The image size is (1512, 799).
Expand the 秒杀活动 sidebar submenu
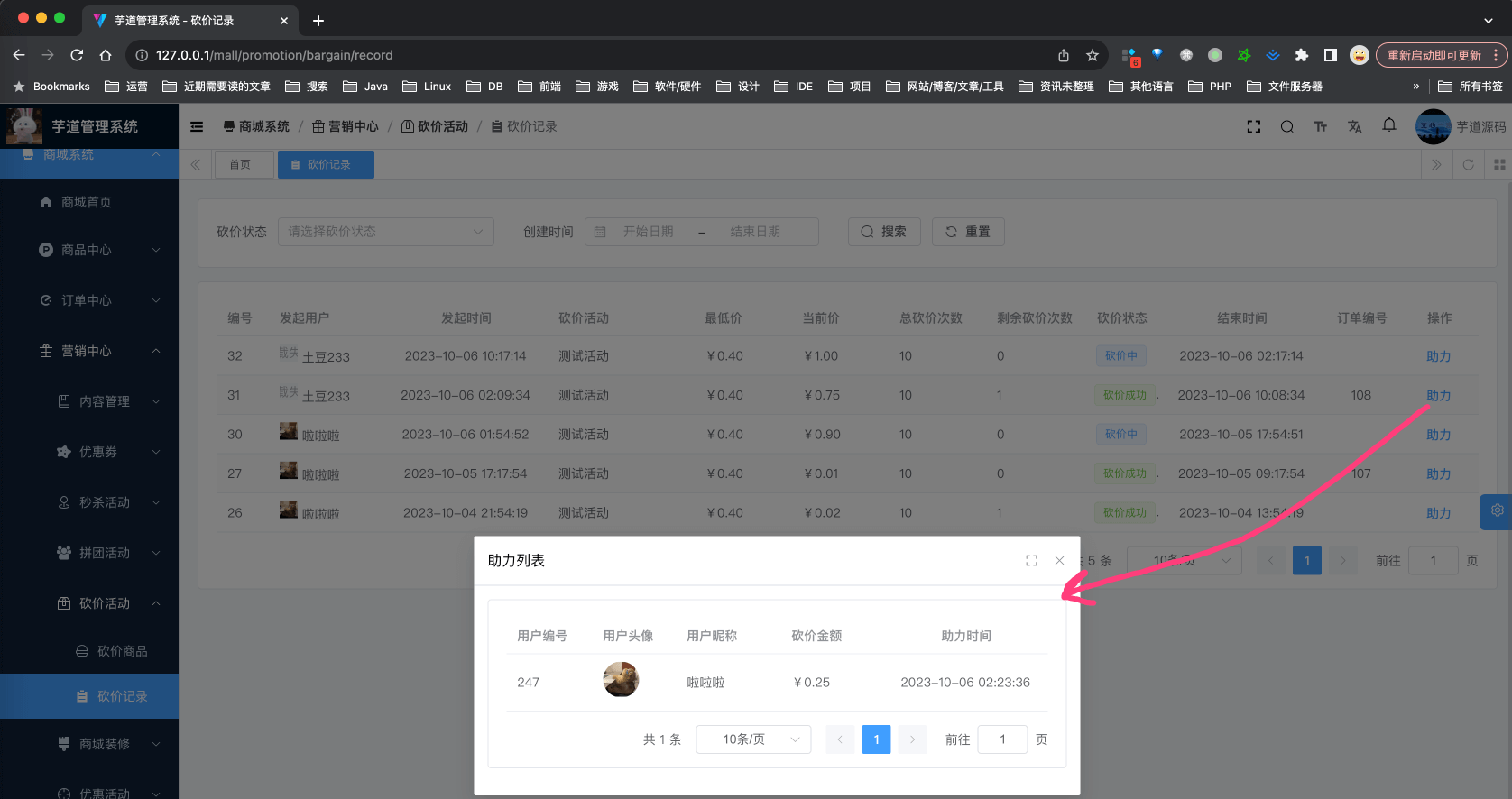105,502
